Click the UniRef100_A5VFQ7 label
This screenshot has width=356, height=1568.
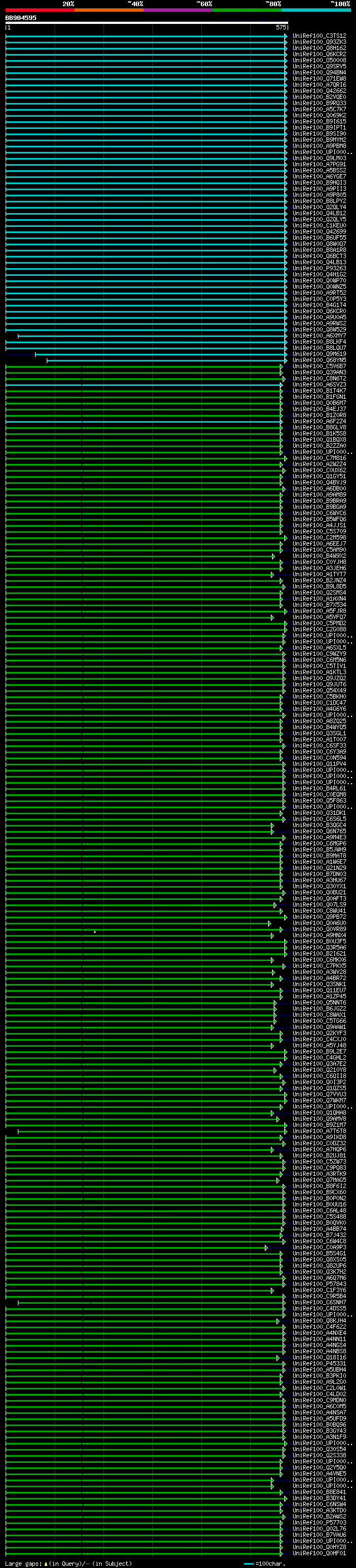point(319,617)
